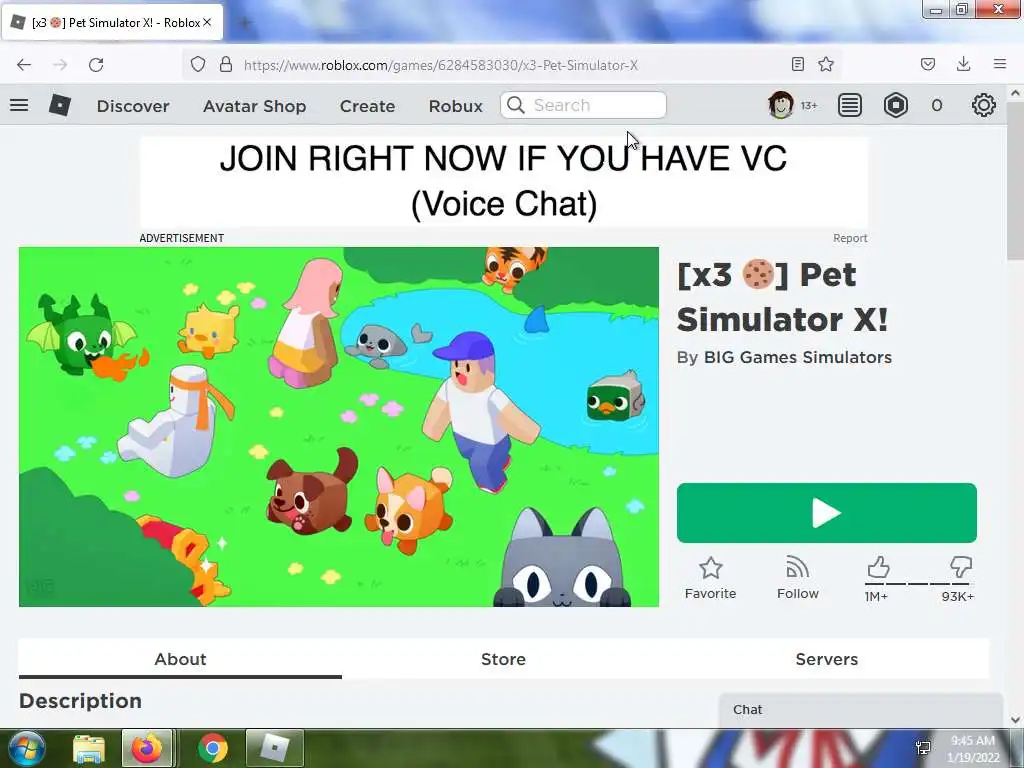Open the Roblox hamburger navigation menu

(x=19, y=105)
